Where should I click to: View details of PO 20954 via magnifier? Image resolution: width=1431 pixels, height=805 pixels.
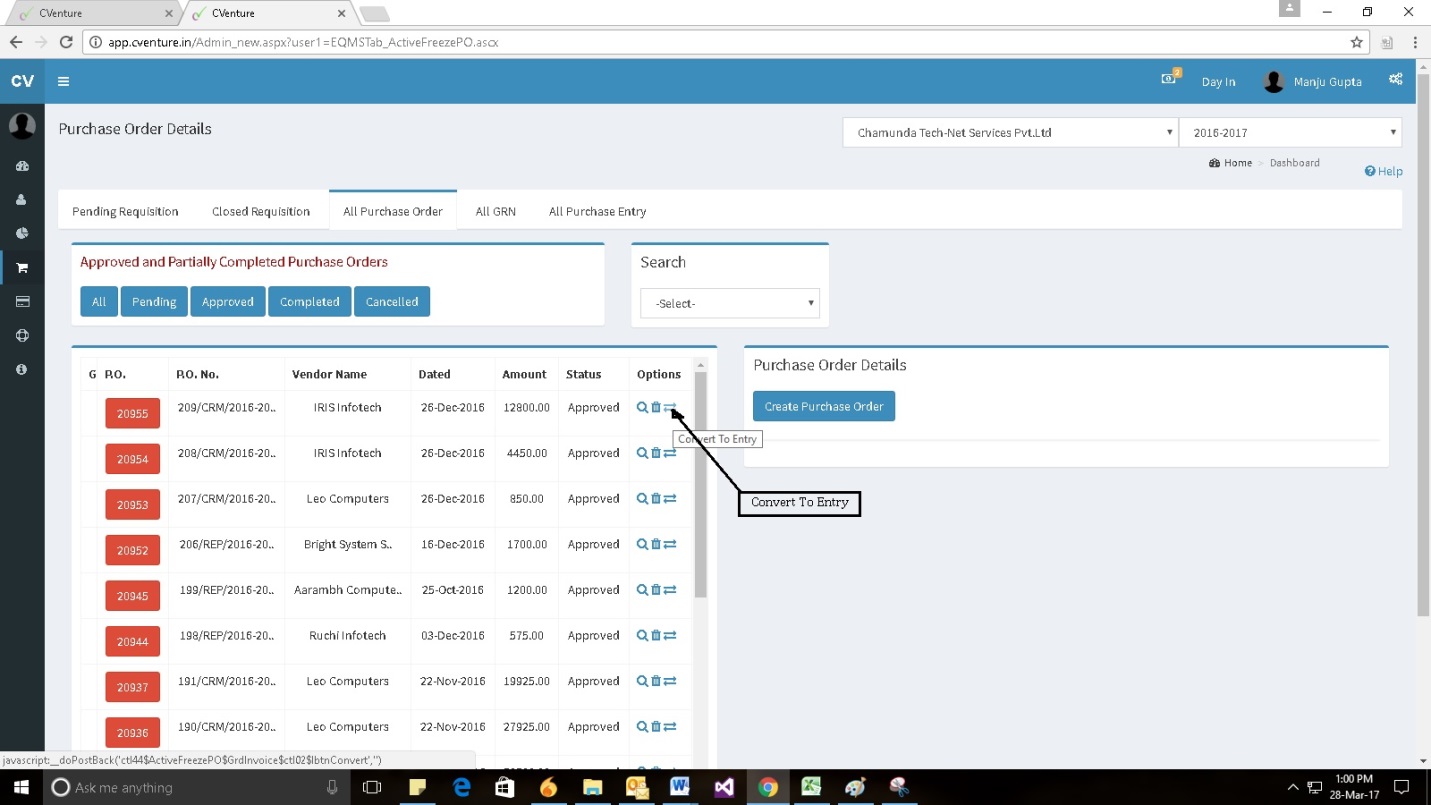[642, 453]
